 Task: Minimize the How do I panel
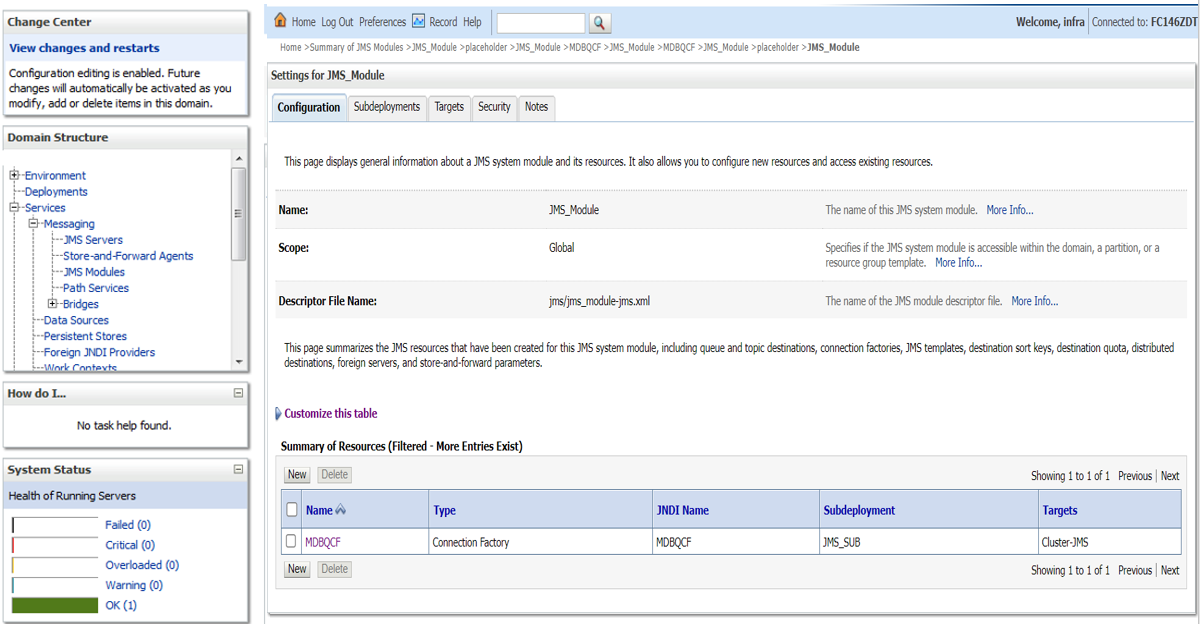click(x=238, y=393)
